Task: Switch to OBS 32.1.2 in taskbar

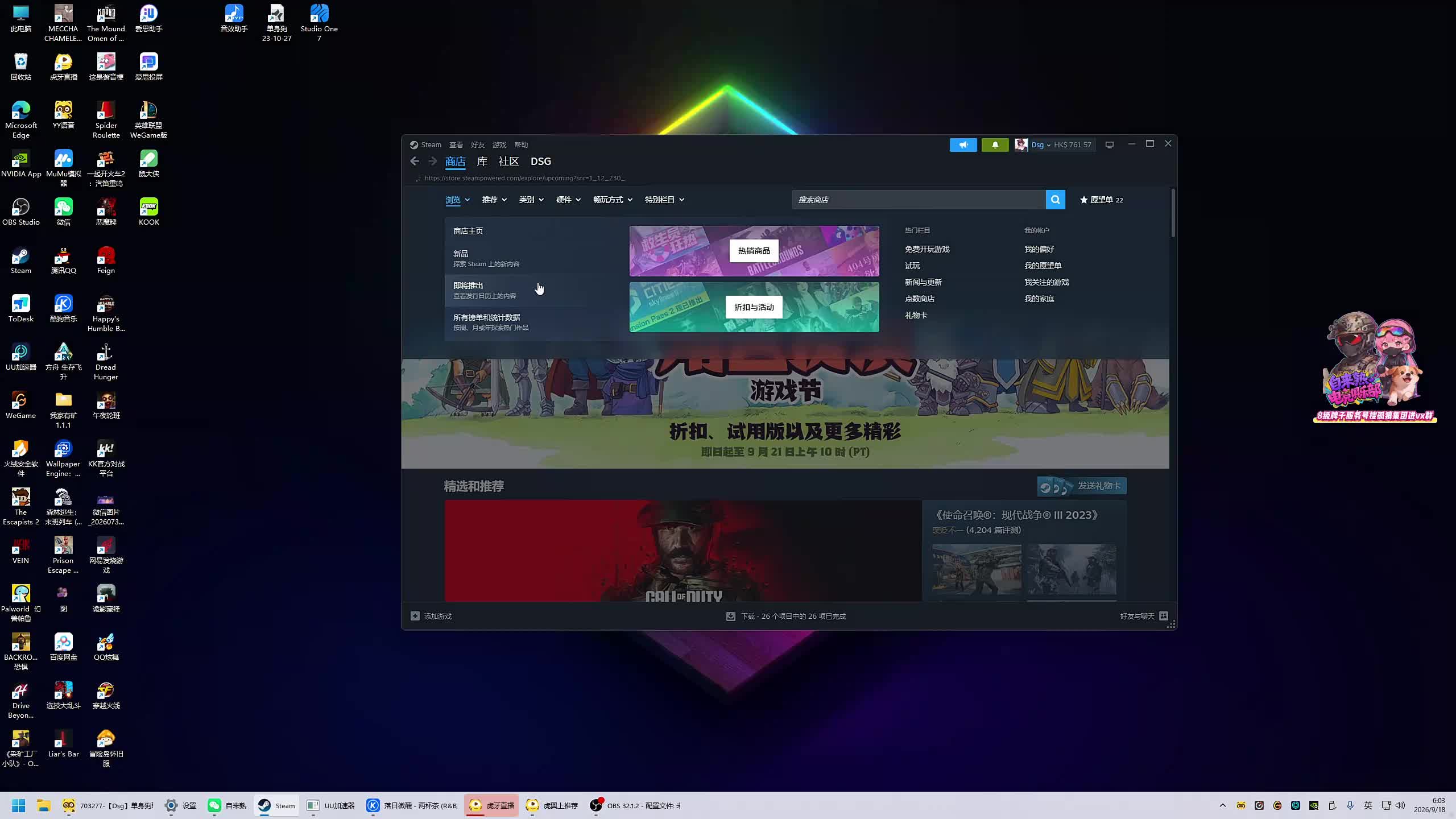Action: [635, 805]
